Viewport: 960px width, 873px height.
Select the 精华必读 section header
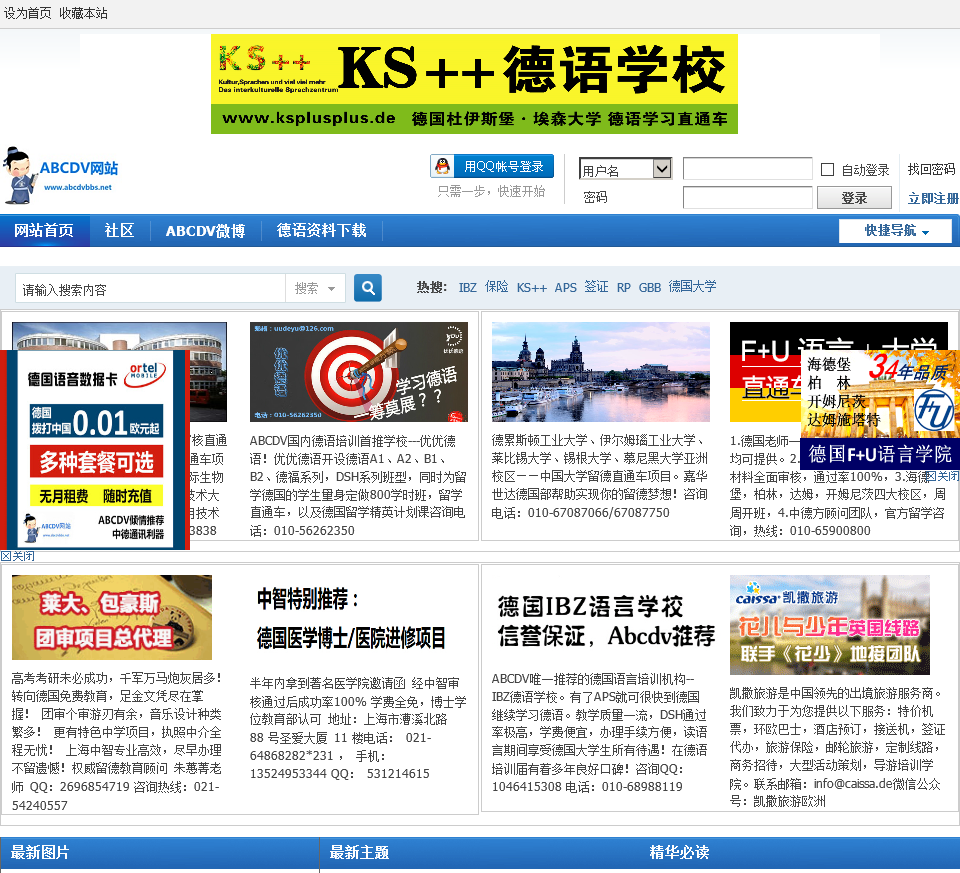[x=679, y=852]
